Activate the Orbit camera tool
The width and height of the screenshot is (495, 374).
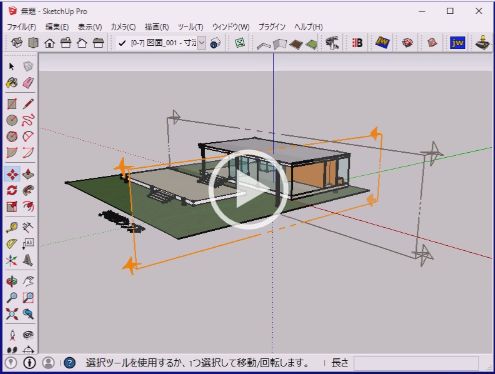pyautogui.click(x=12, y=281)
